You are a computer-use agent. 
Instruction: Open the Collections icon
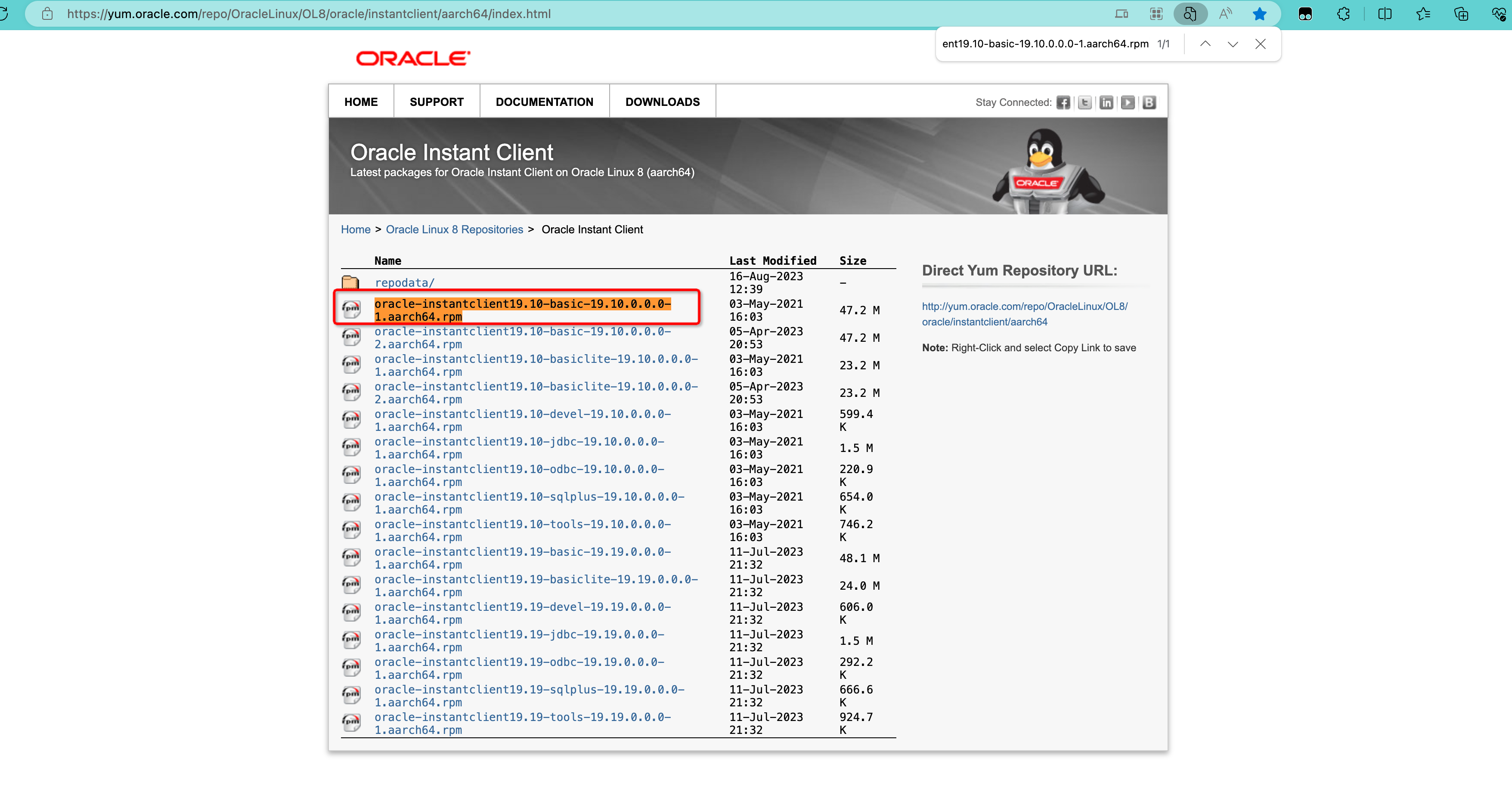pyautogui.click(x=1461, y=13)
